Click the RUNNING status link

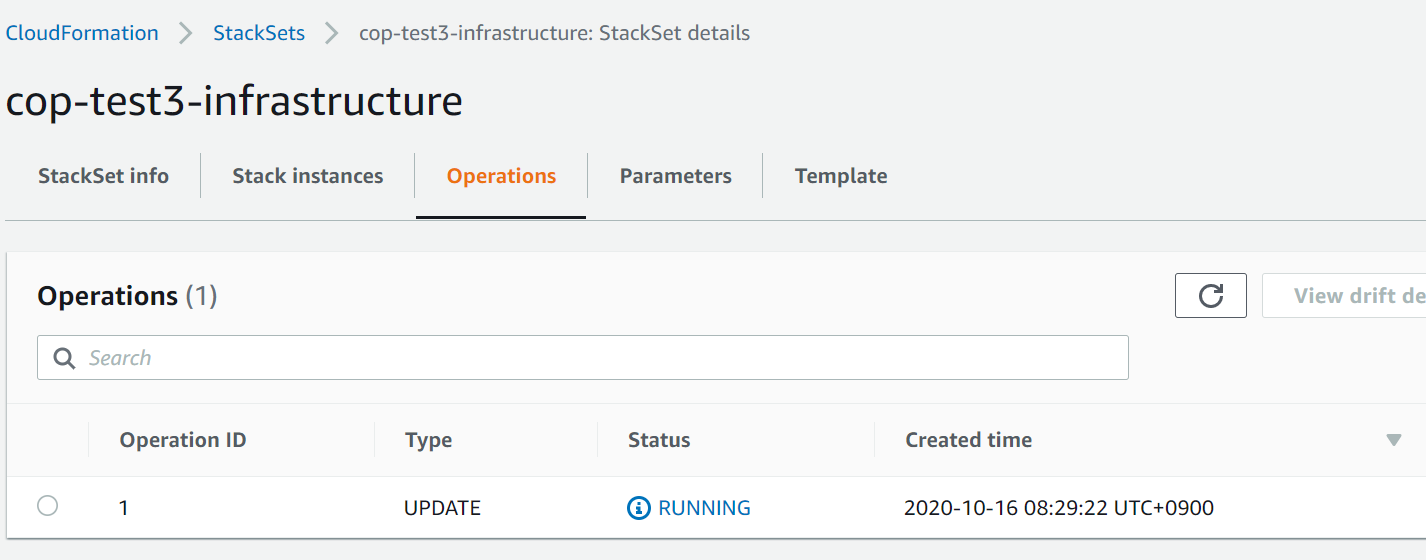click(704, 508)
